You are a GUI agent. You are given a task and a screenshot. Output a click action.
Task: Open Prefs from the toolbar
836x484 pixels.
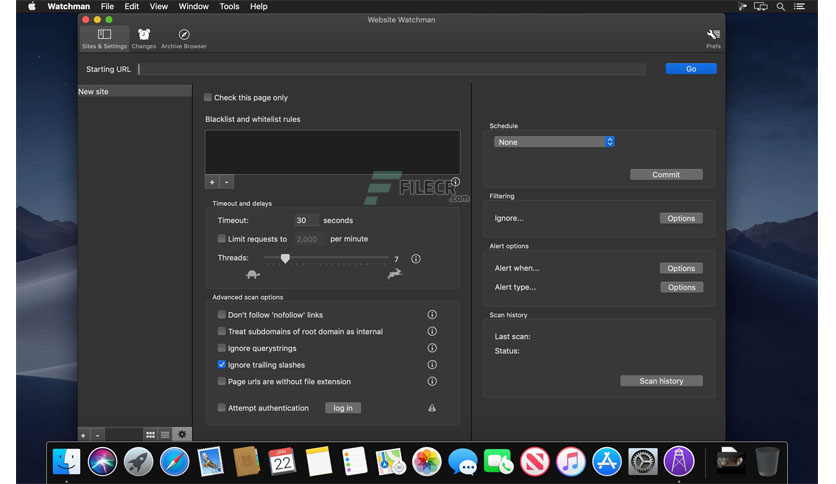pyautogui.click(x=713, y=38)
